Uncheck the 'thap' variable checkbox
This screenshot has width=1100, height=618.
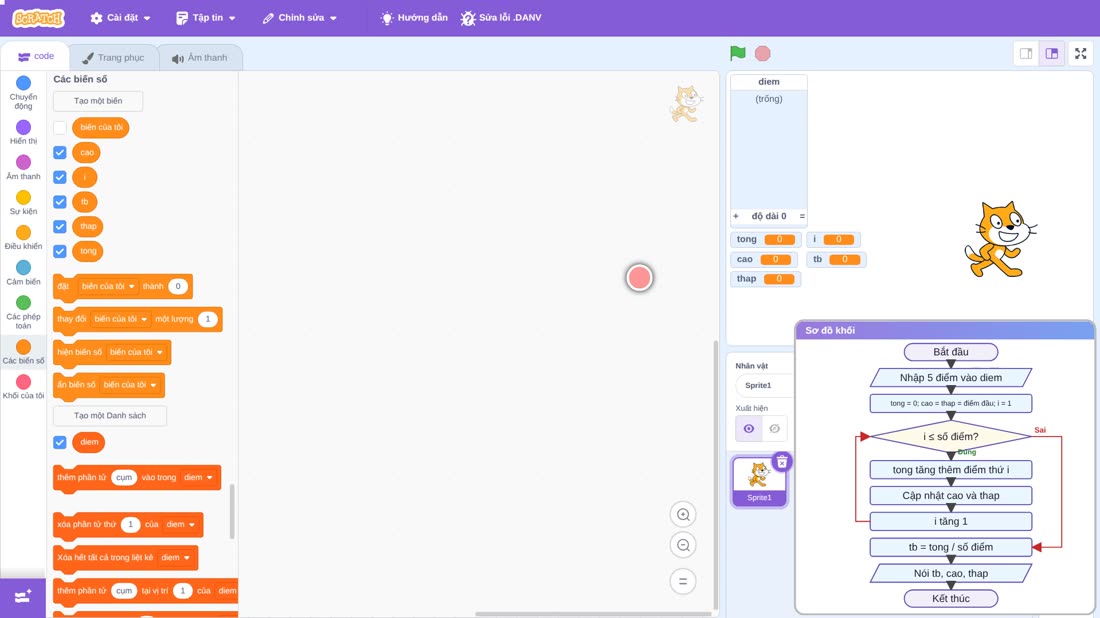60,227
